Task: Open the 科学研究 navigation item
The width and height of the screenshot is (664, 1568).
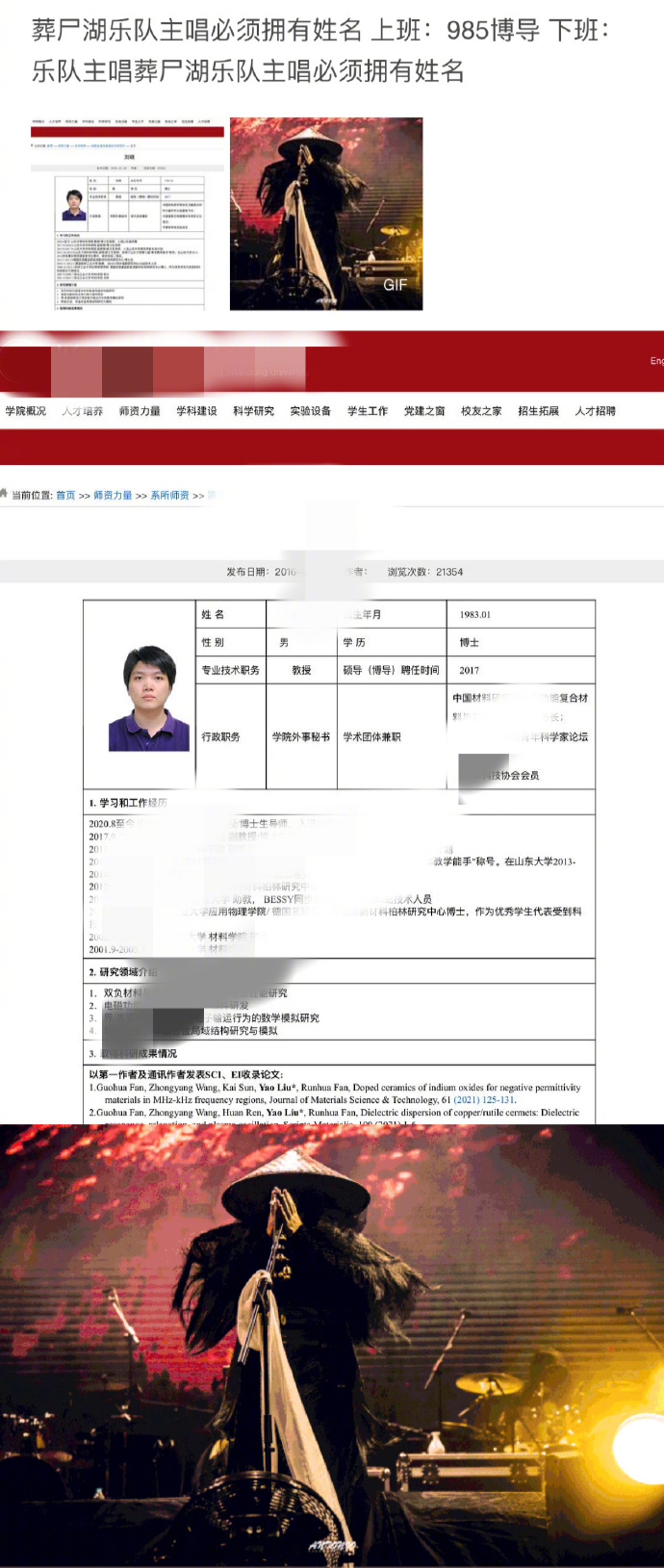Action: 253,411
